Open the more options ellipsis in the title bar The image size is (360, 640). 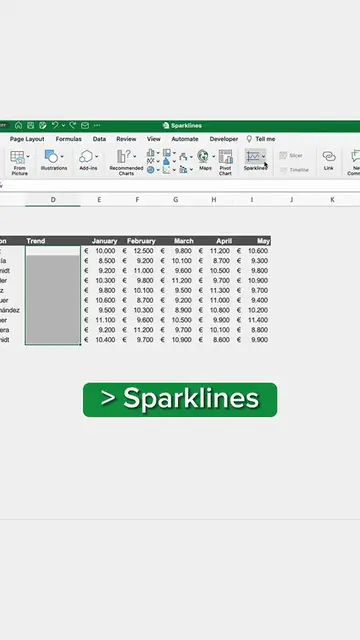click(97, 125)
